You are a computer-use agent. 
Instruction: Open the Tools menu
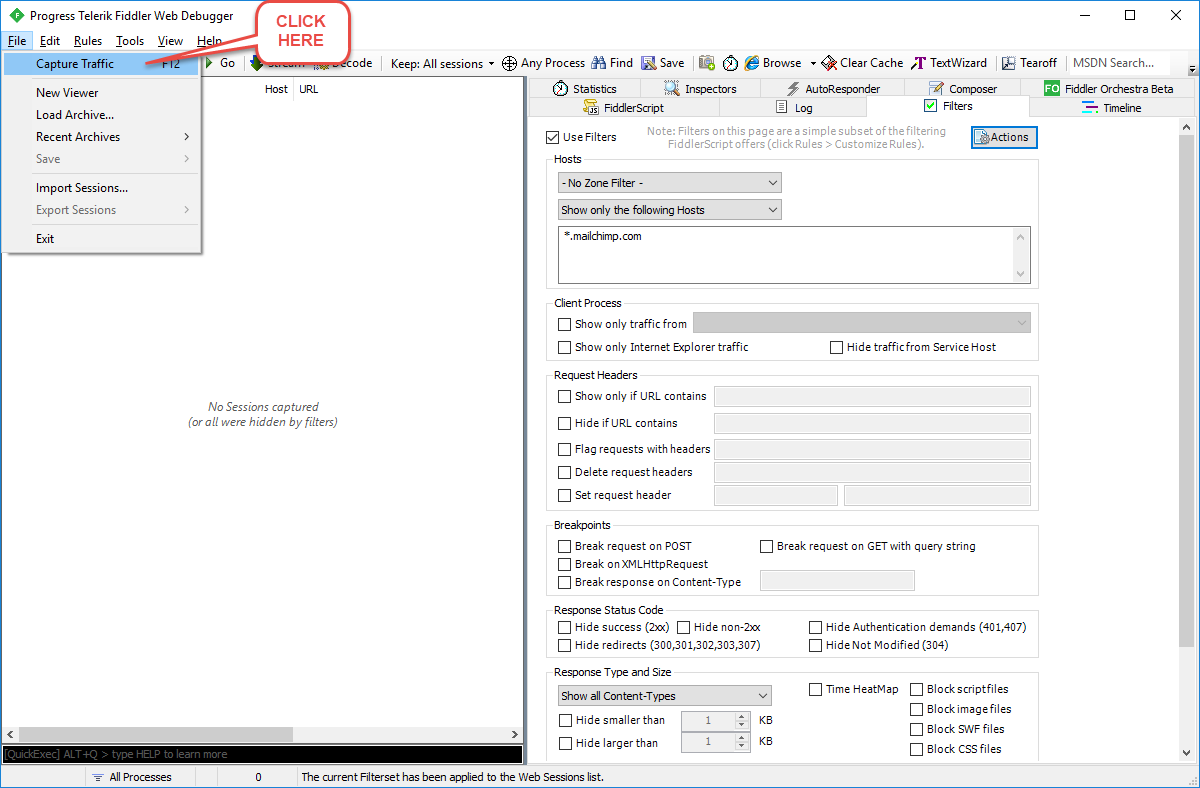[x=130, y=41]
